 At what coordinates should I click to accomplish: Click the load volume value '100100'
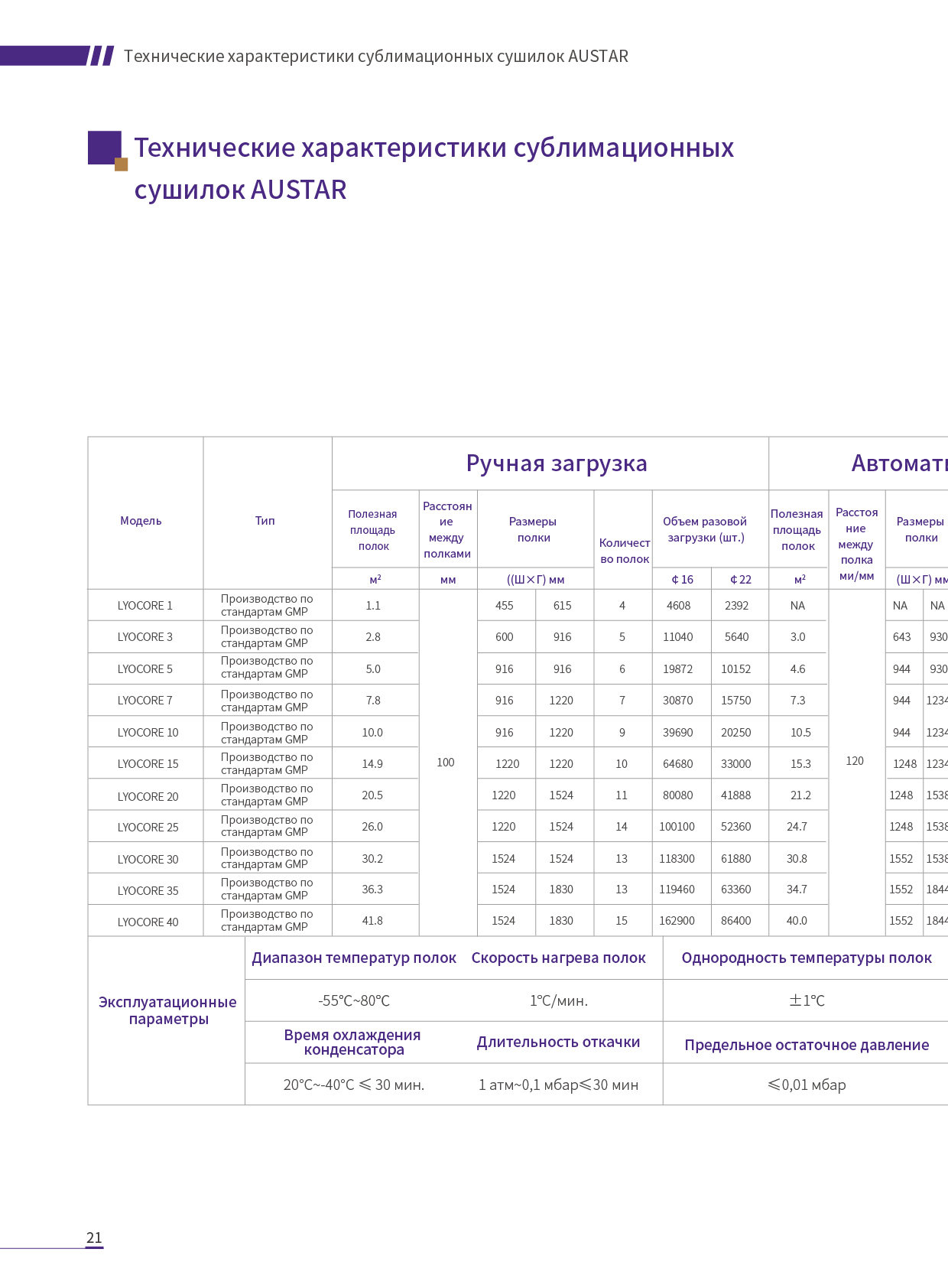point(677,827)
